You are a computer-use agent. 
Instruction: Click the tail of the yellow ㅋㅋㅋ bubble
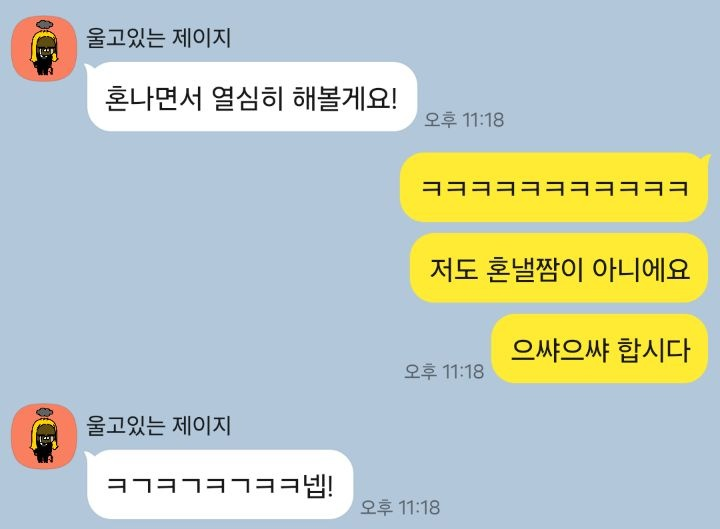[706, 159]
